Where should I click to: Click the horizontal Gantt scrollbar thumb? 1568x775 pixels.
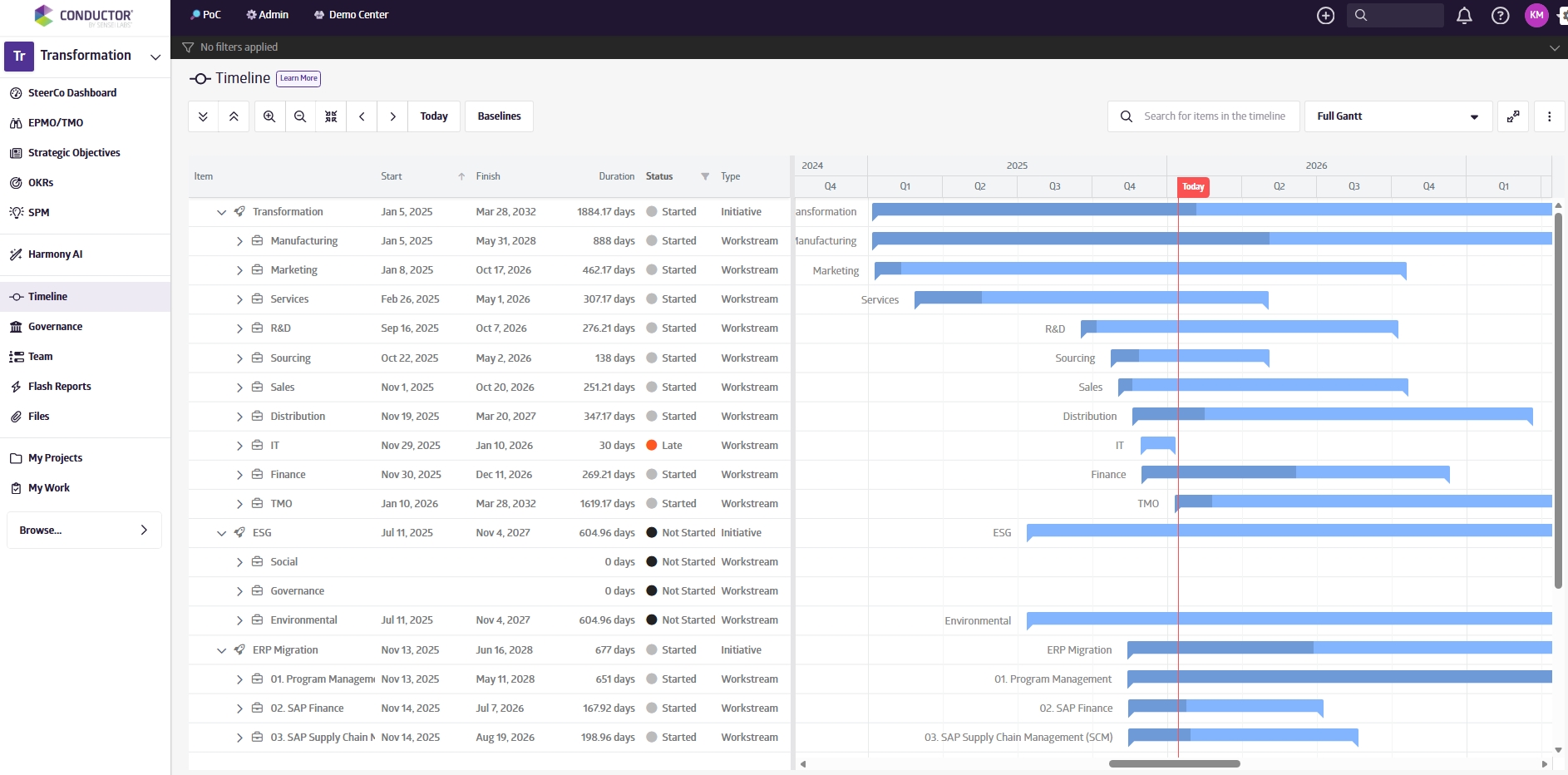1174,763
